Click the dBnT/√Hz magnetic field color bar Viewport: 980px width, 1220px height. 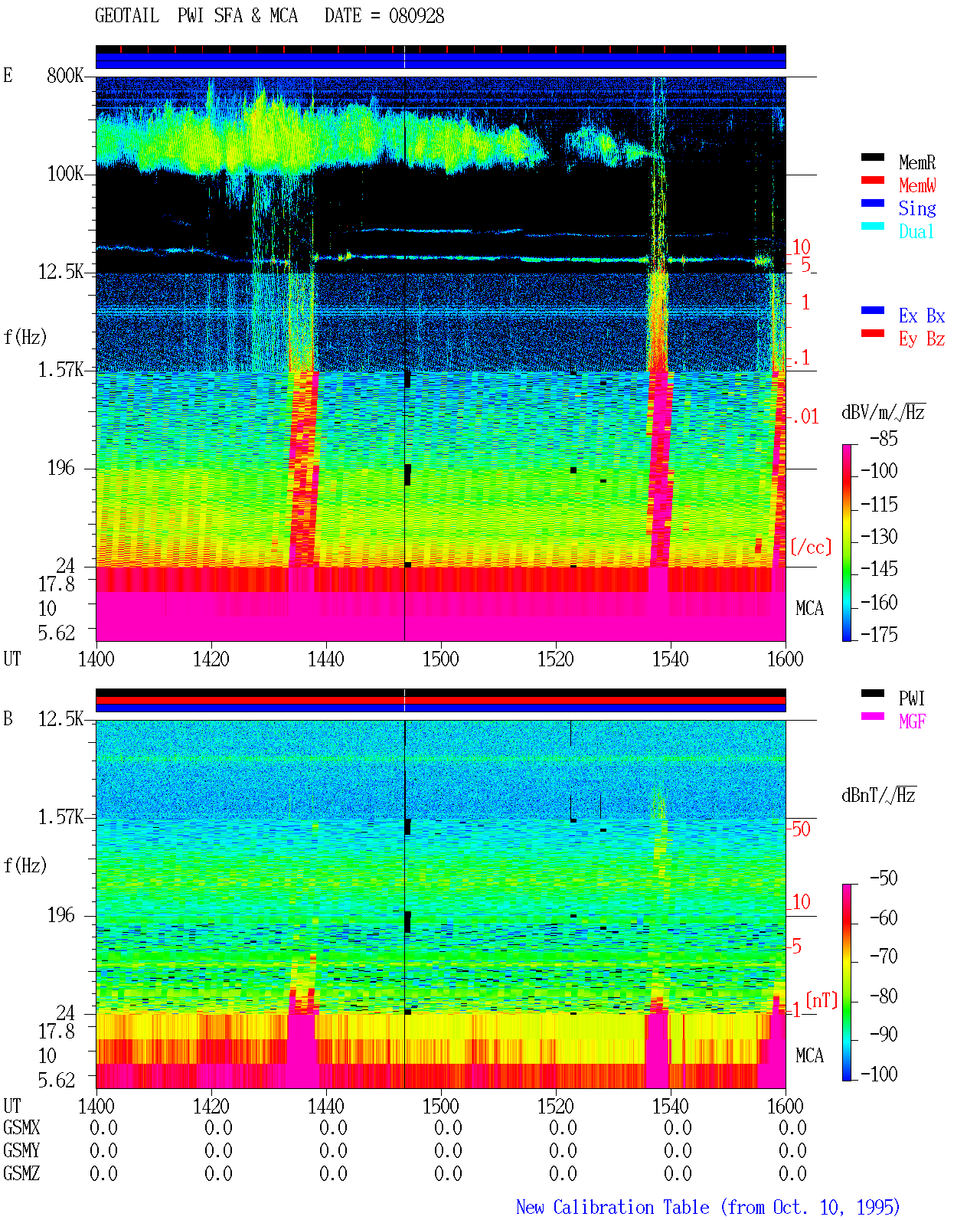[847, 983]
